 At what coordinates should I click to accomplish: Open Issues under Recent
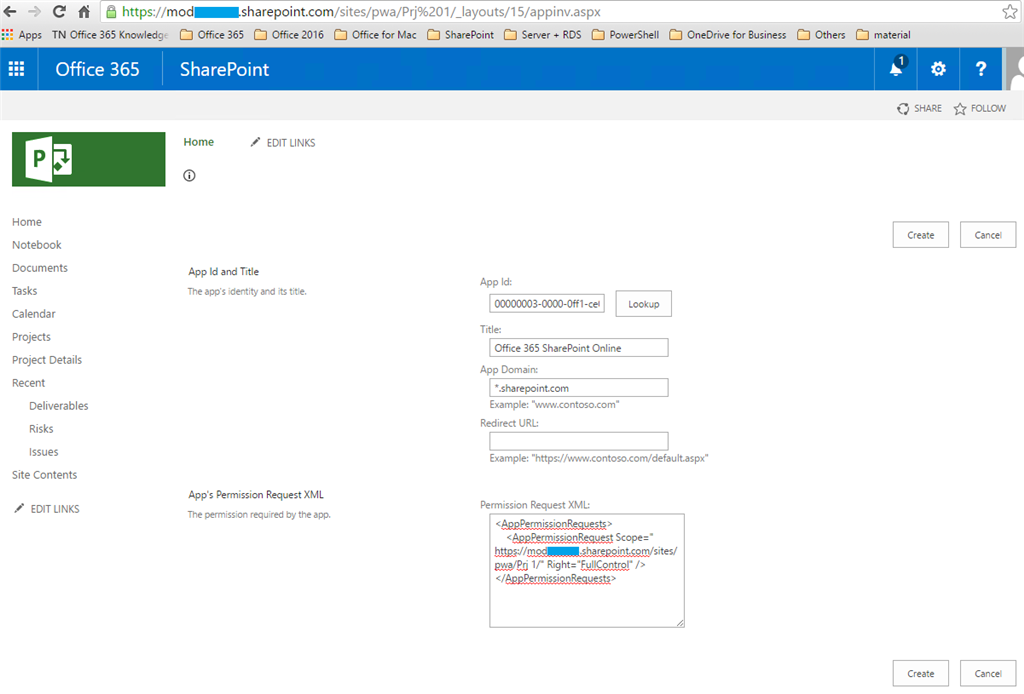pos(44,452)
